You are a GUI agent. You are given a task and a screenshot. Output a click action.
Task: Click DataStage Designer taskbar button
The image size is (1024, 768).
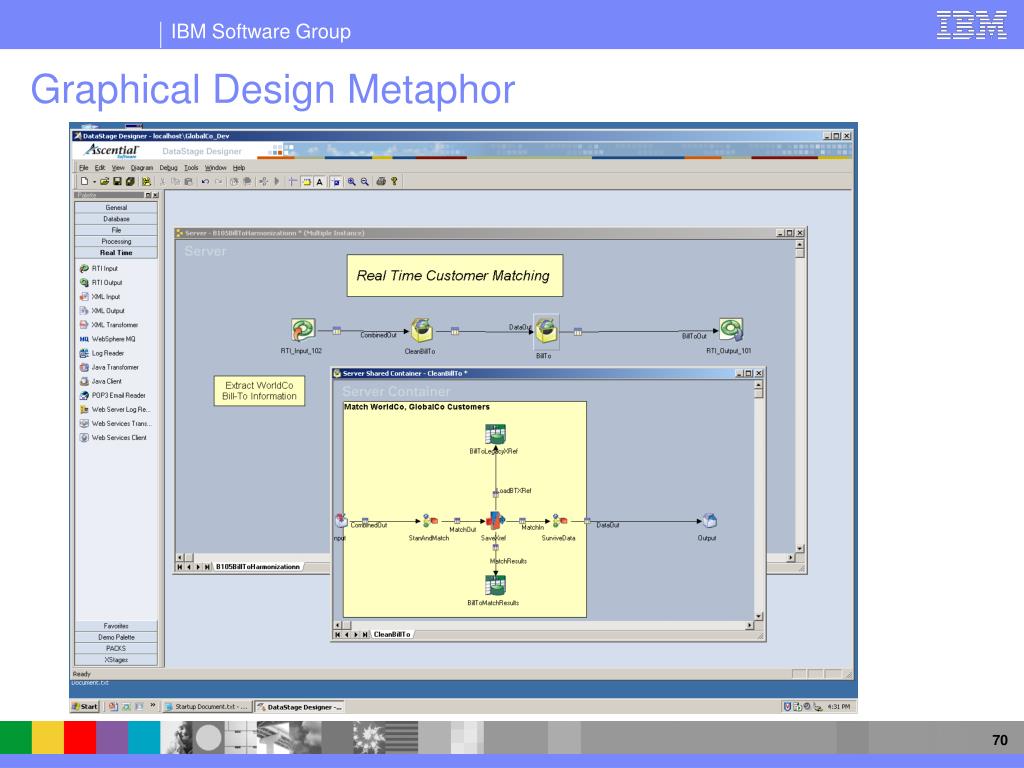[299, 707]
